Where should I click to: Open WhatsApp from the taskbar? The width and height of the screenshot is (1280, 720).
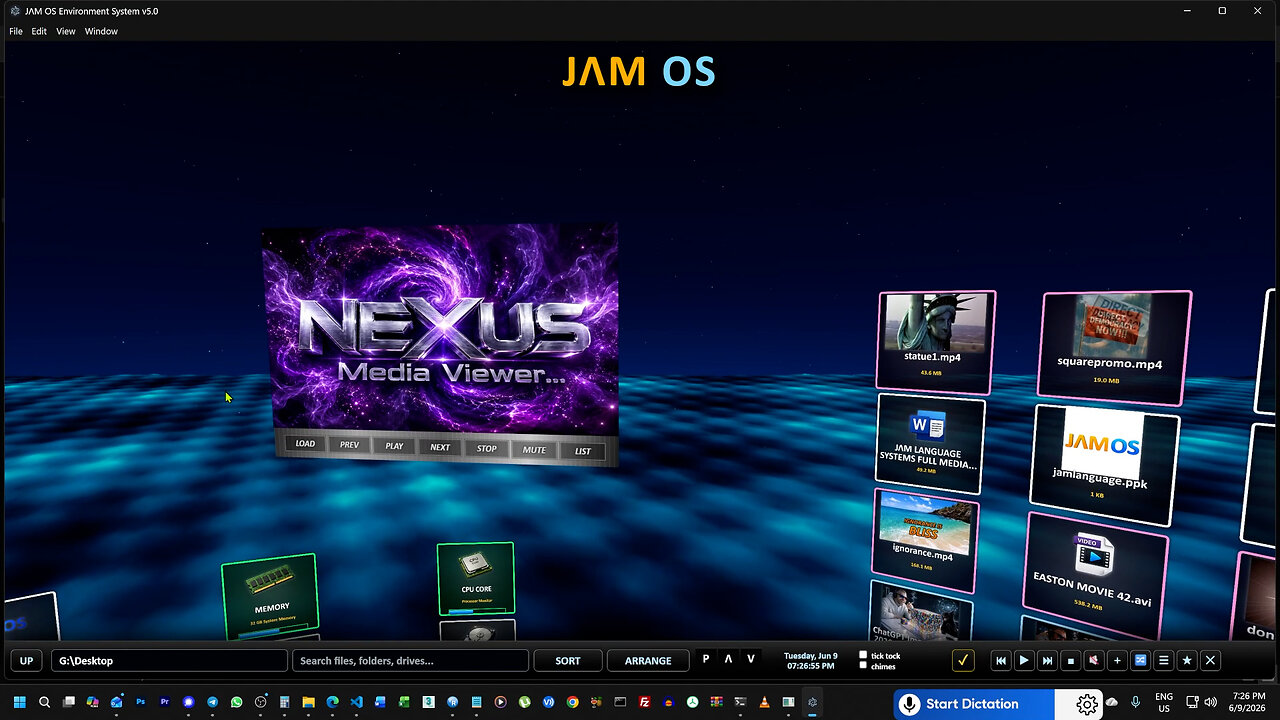[236, 703]
